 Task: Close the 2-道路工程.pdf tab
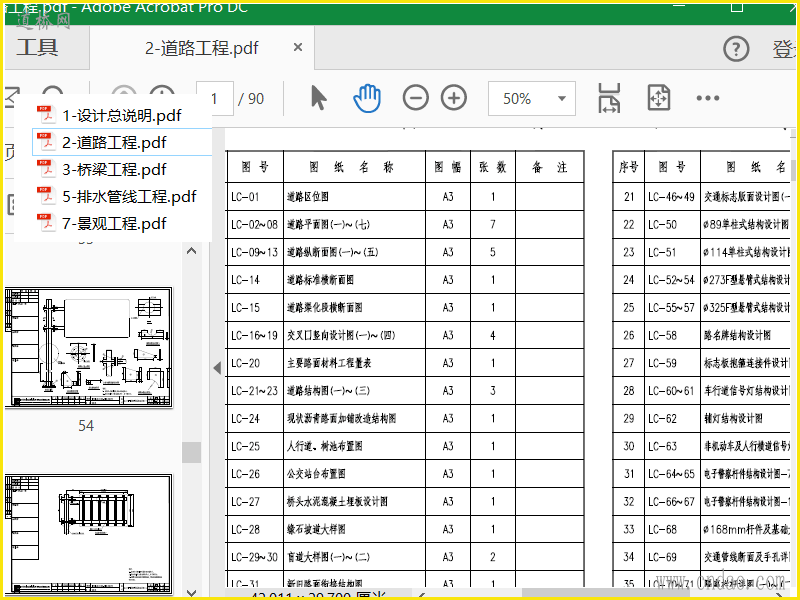click(x=298, y=47)
